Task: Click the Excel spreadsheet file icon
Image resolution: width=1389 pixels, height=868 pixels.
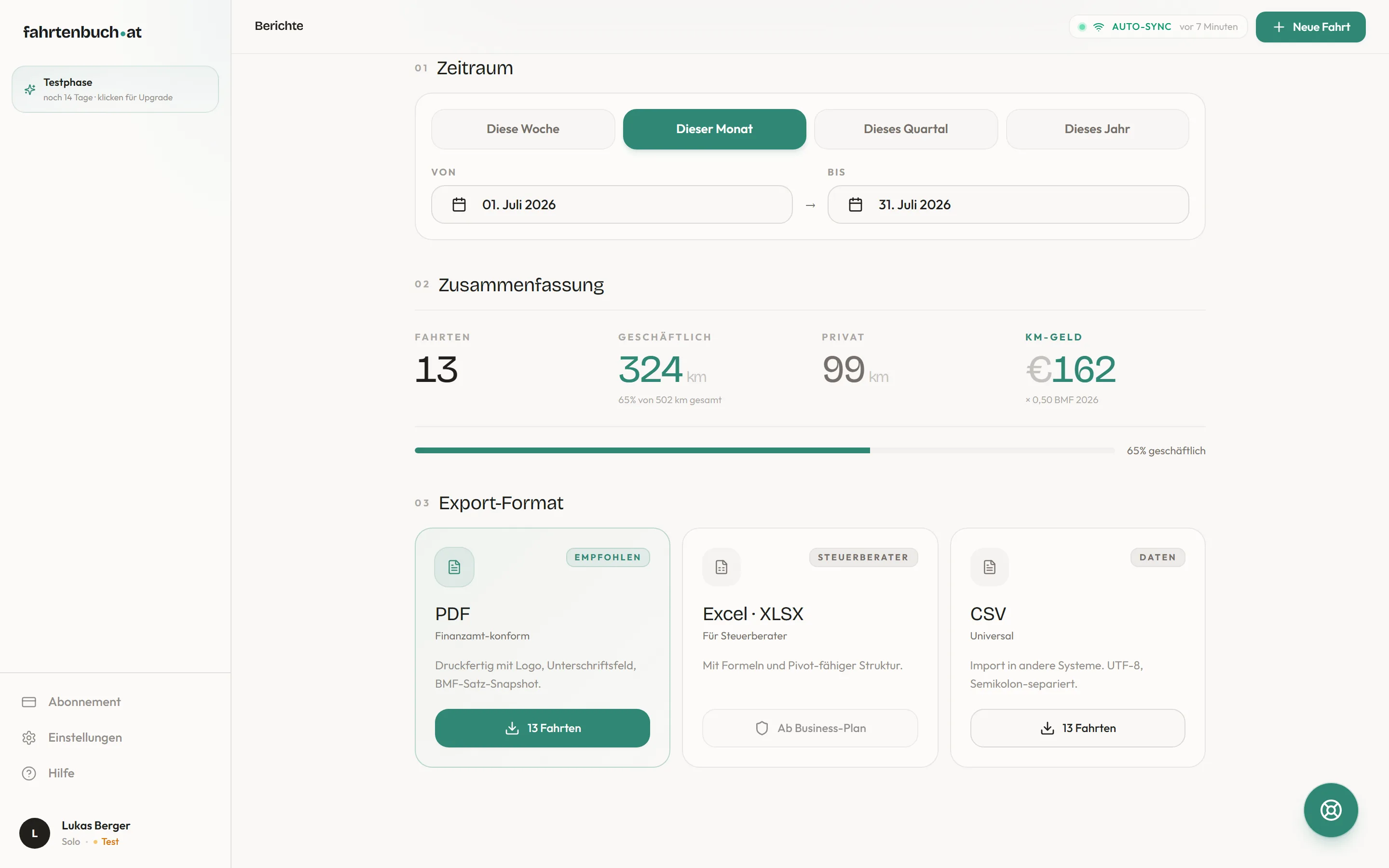Action: 722,567
